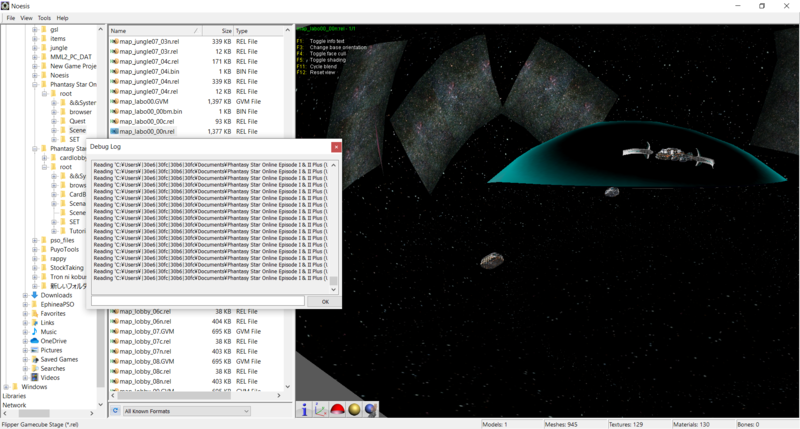Expand the cardlobby folder node
800x429 pixels.
point(44,158)
